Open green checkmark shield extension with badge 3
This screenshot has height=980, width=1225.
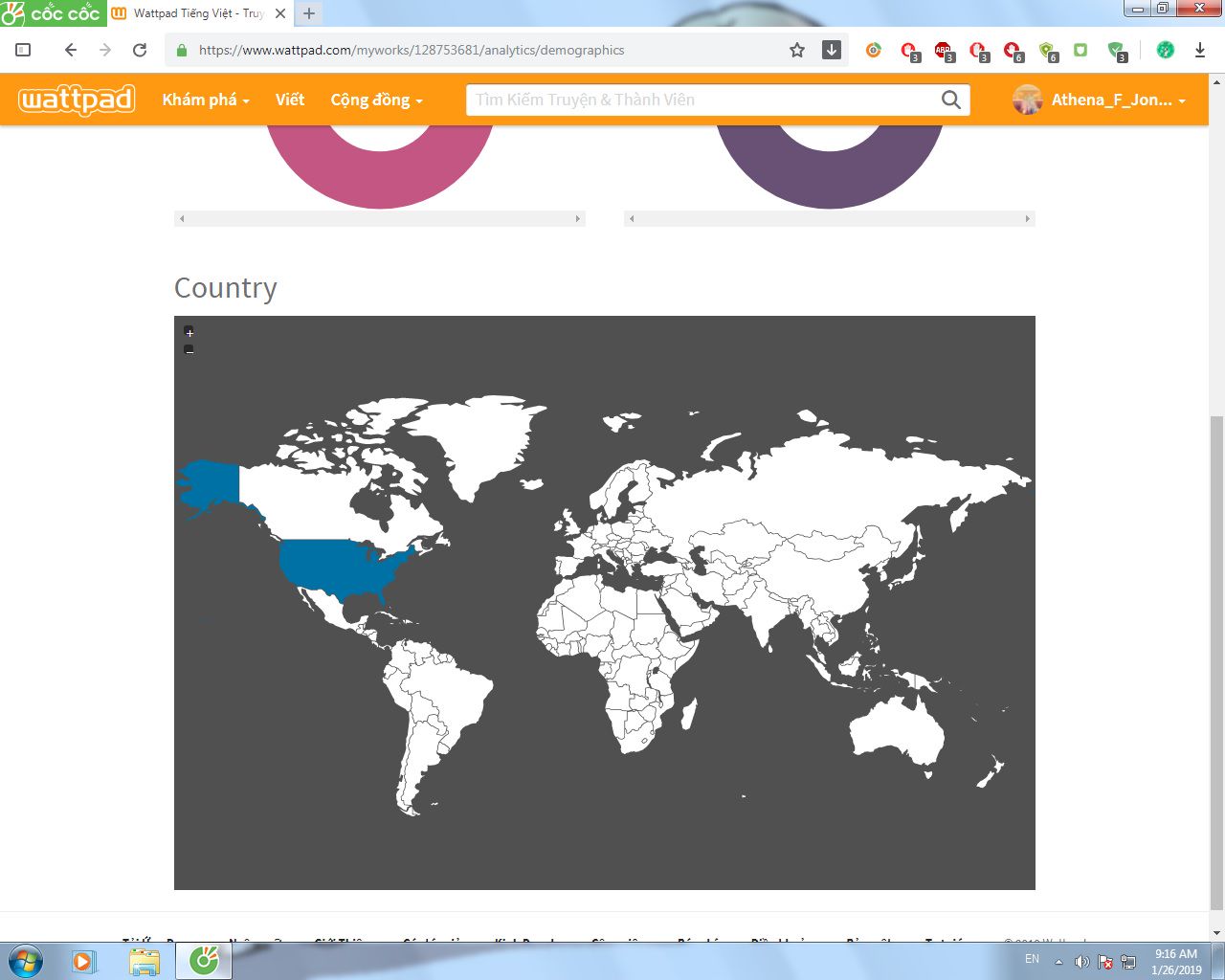click(1116, 51)
